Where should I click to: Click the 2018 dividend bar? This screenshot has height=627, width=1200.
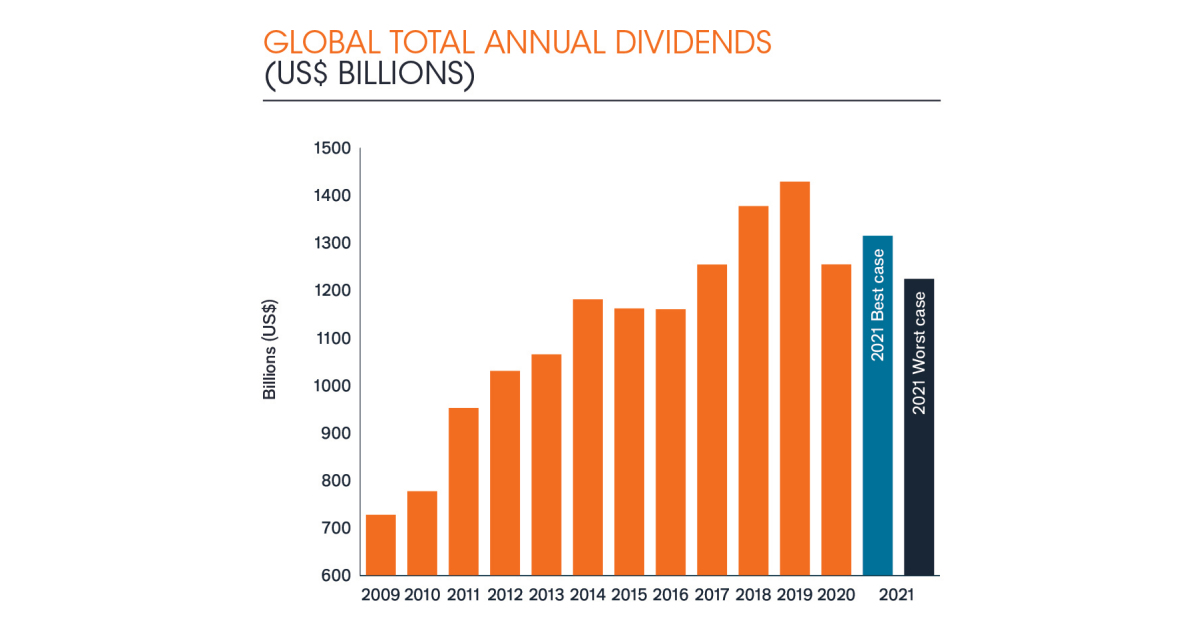(753, 390)
